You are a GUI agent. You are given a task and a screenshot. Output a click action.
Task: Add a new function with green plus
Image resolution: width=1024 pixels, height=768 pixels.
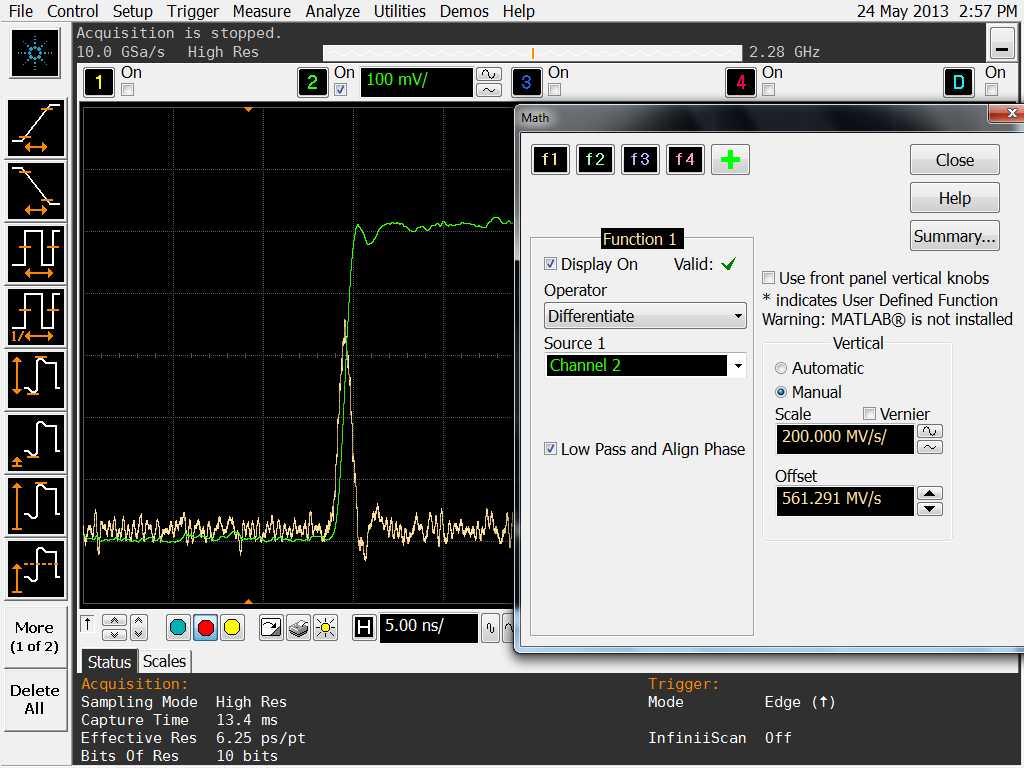pyautogui.click(x=730, y=160)
